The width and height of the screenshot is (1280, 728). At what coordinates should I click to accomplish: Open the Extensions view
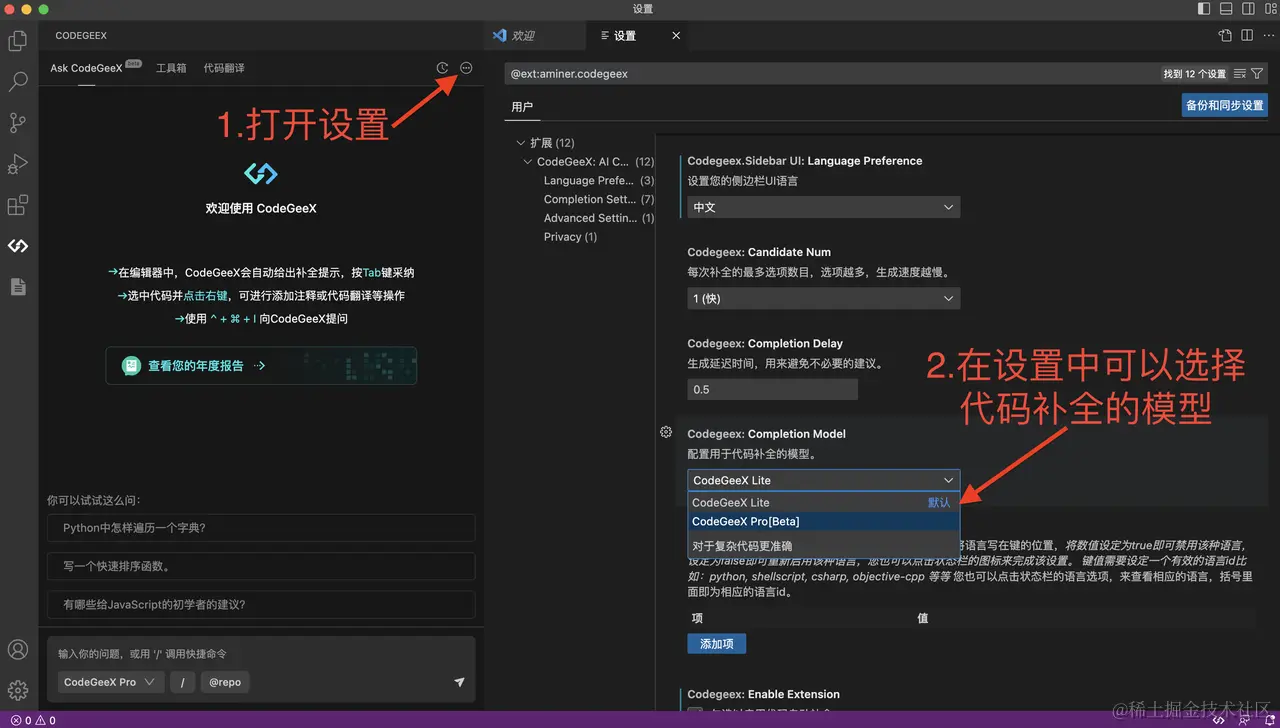point(18,205)
